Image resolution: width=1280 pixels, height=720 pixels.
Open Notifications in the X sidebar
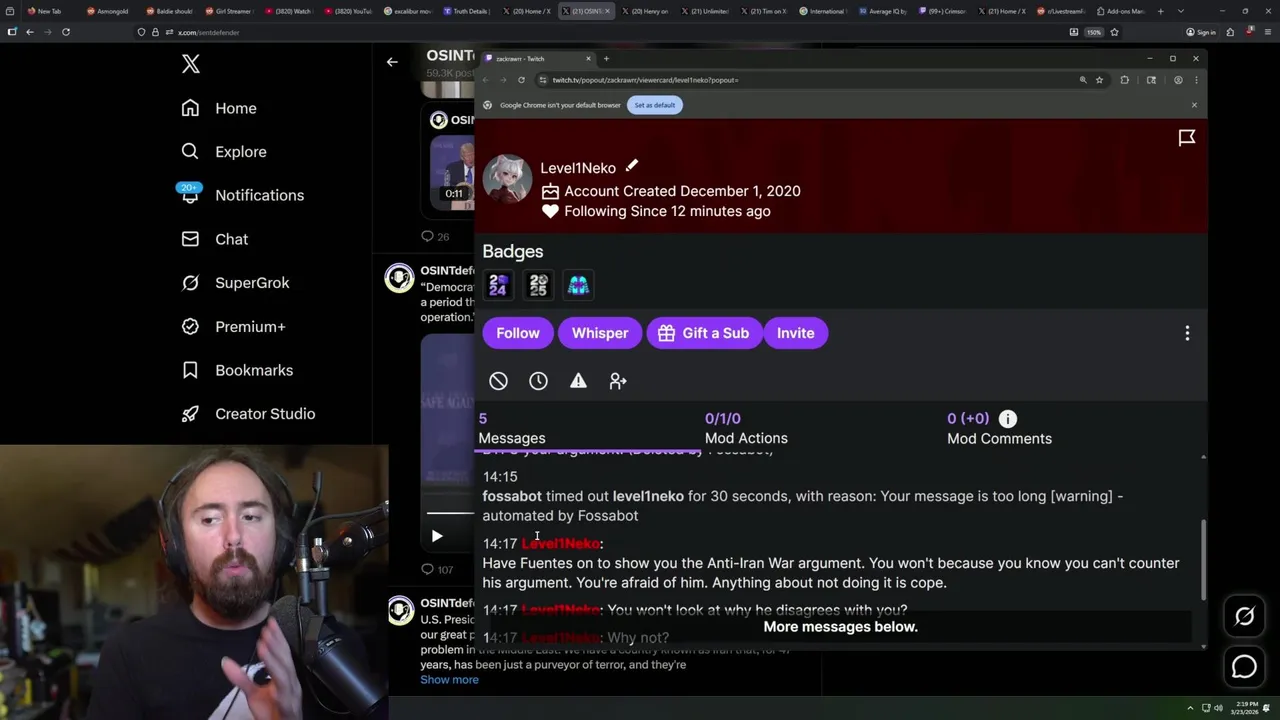click(x=243, y=195)
